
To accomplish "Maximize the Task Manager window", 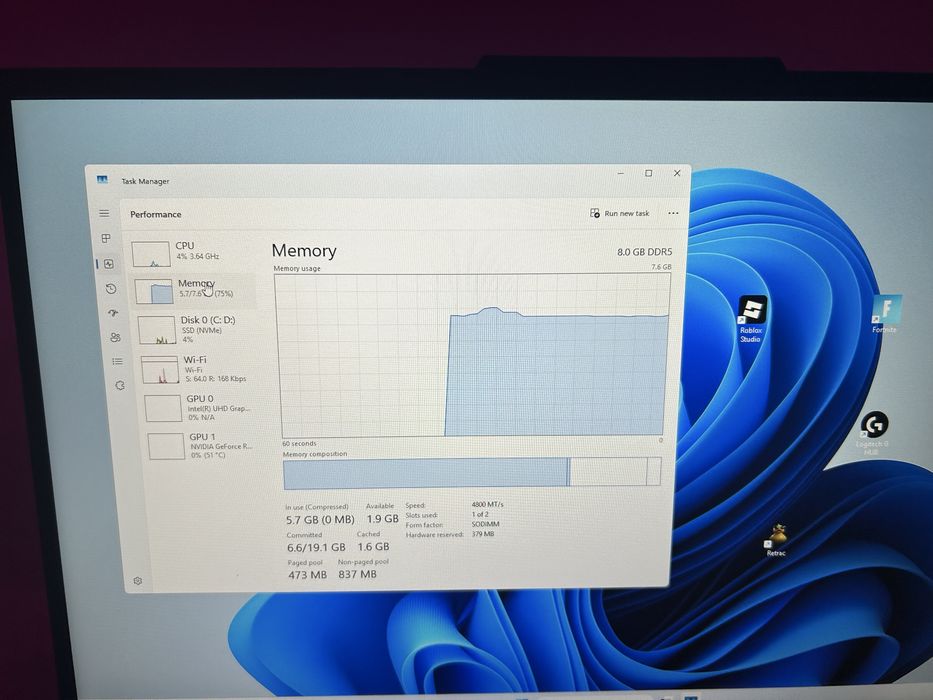I will click(x=649, y=173).
